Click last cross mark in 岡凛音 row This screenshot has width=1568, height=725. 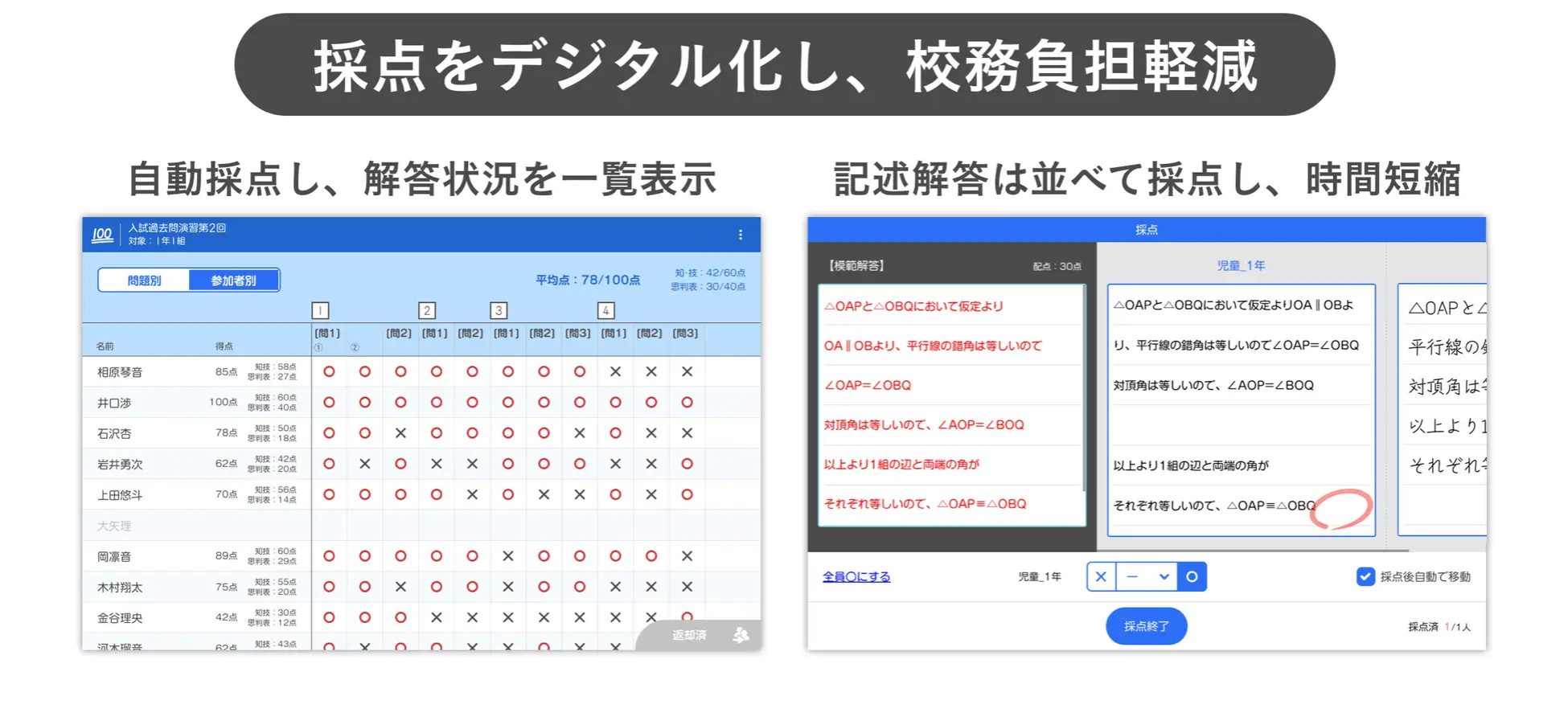tap(687, 556)
